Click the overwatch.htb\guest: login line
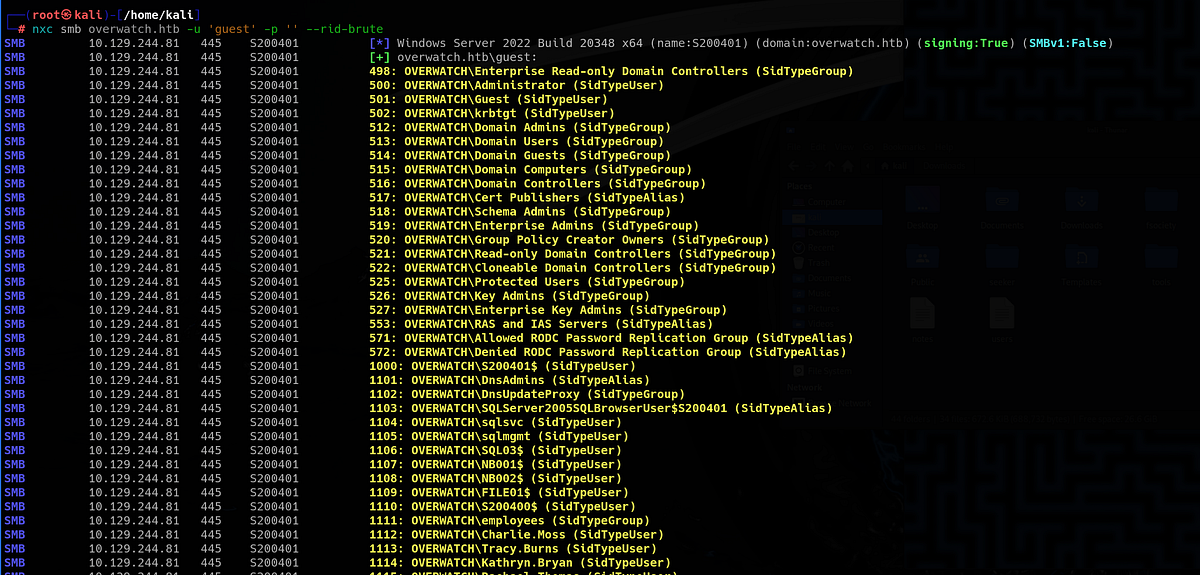 pyautogui.click(x=453, y=58)
